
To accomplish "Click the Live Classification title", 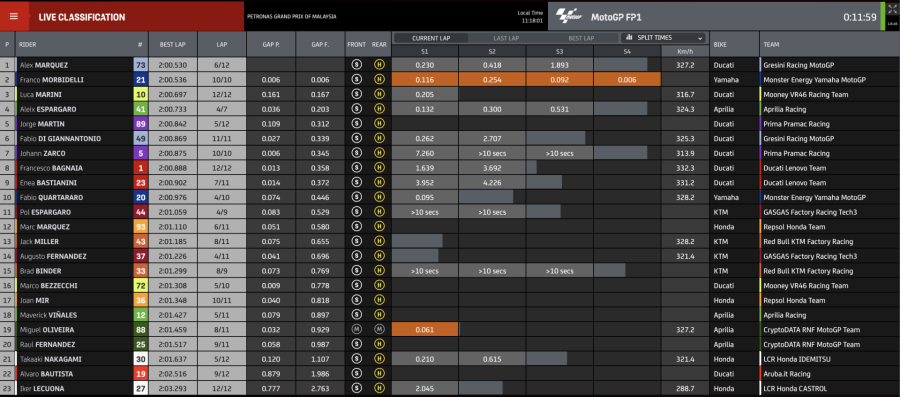I will 82,17.
